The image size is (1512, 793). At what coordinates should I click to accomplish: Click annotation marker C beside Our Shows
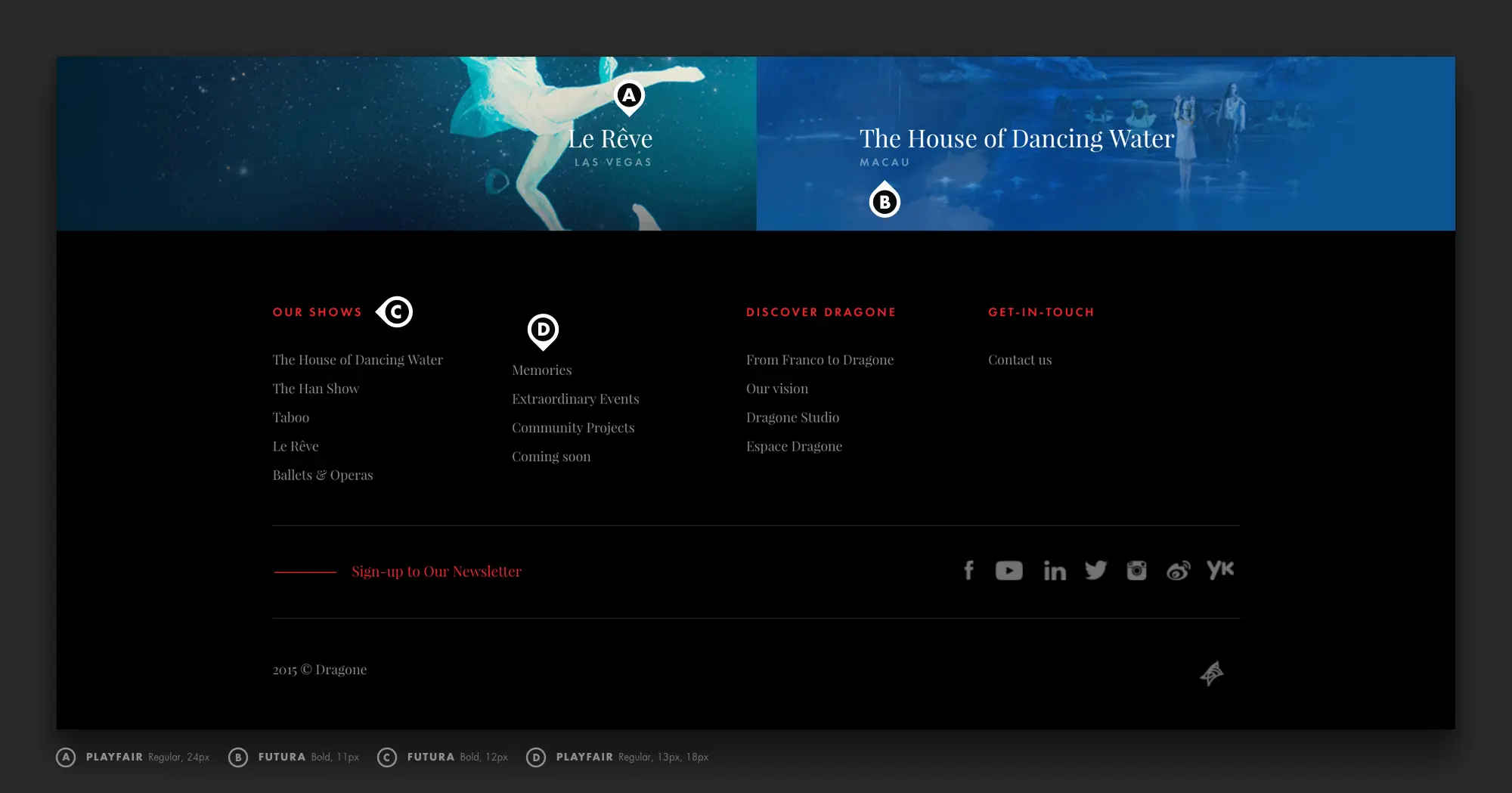(x=395, y=311)
